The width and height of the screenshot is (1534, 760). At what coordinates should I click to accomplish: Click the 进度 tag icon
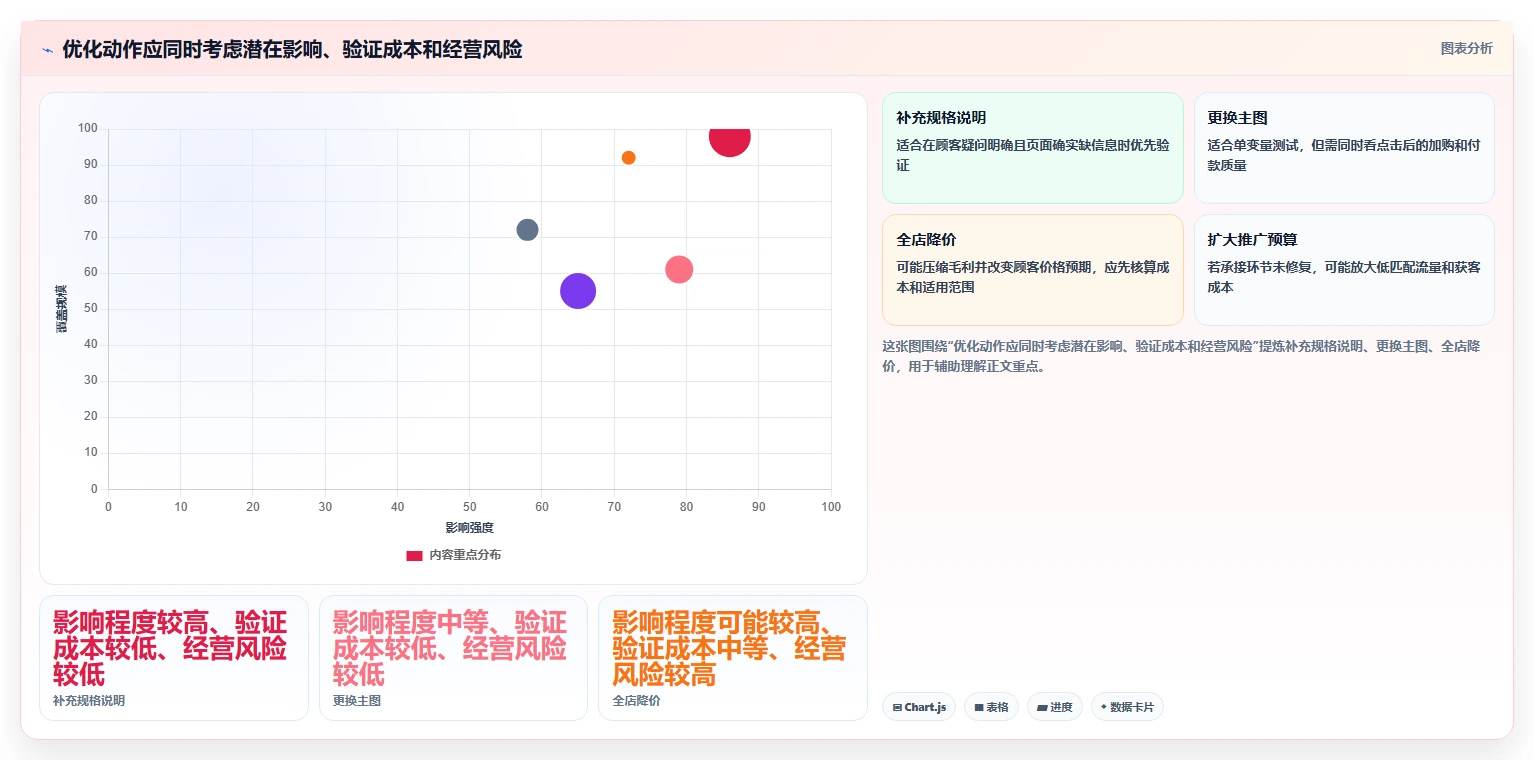pos(1042,708)
